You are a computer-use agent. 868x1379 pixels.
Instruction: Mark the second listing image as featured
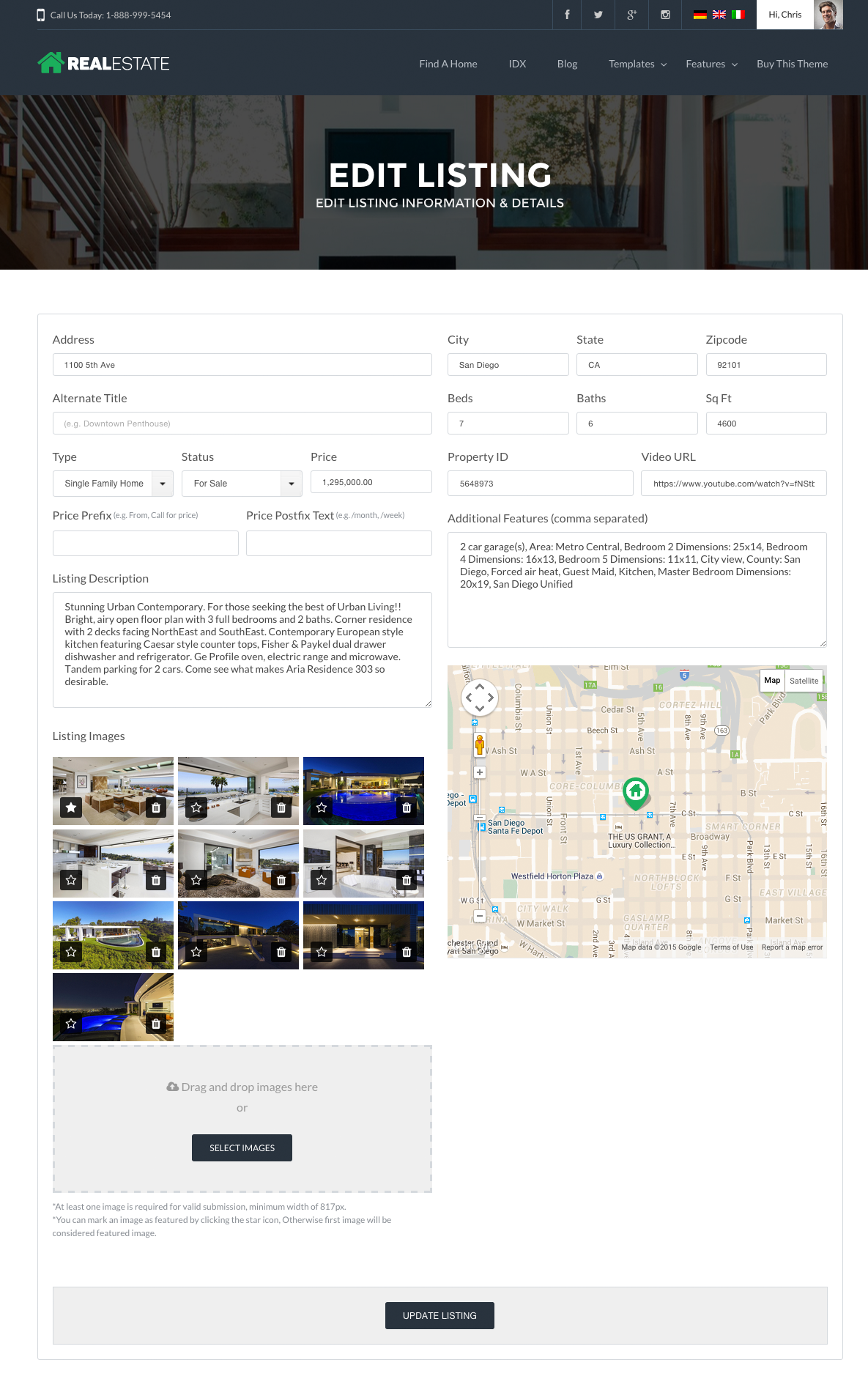point(196,807)
